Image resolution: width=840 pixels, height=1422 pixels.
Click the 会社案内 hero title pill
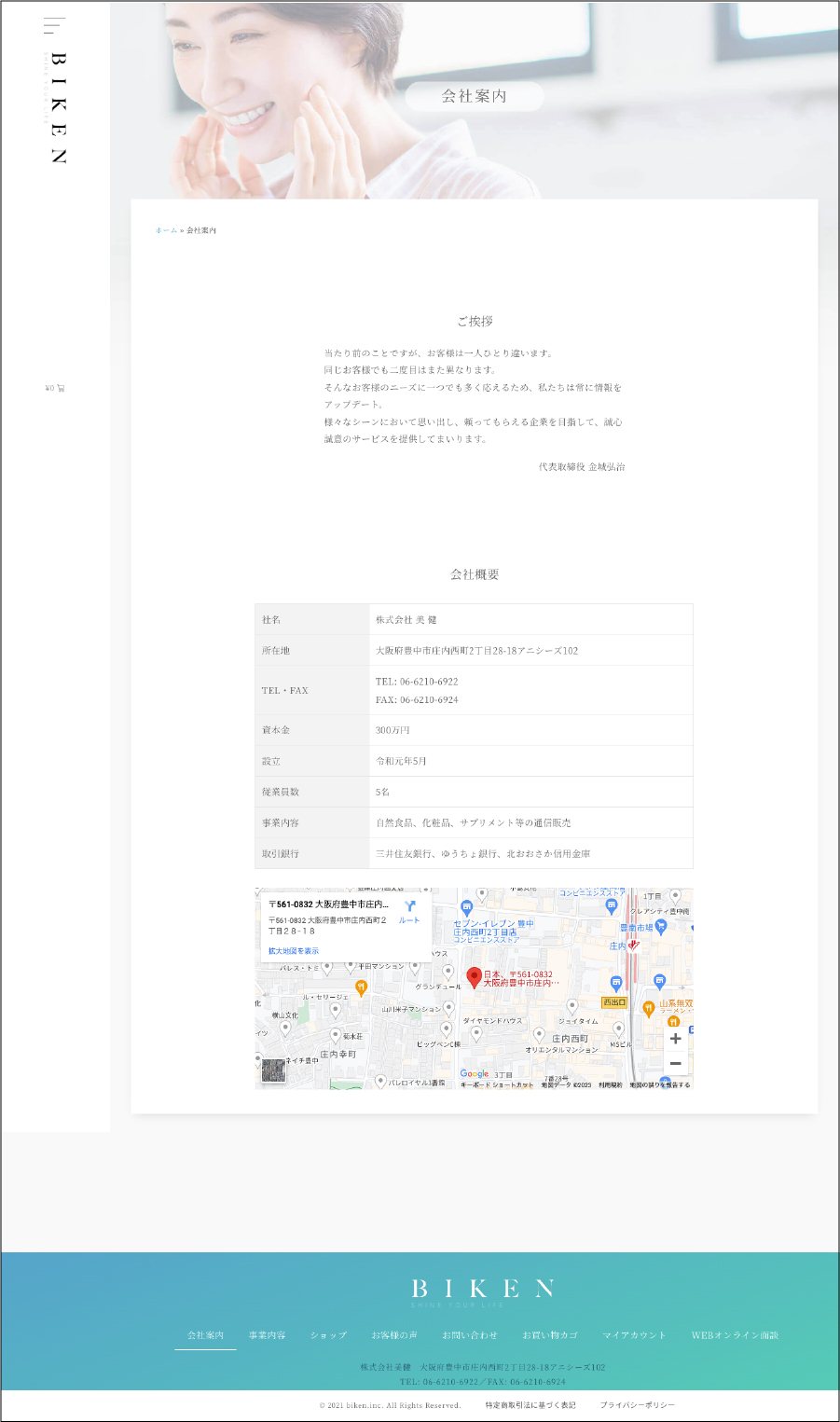[x=475, y=96]
